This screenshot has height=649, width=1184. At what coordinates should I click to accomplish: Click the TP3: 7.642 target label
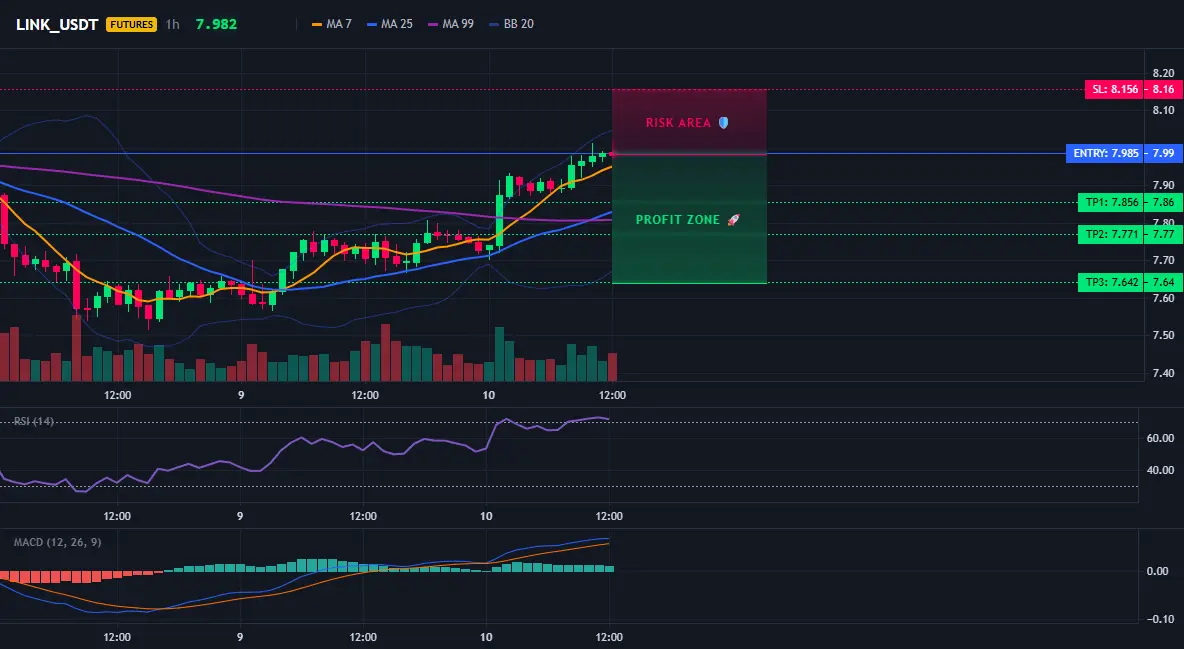tap(1111, 283)
